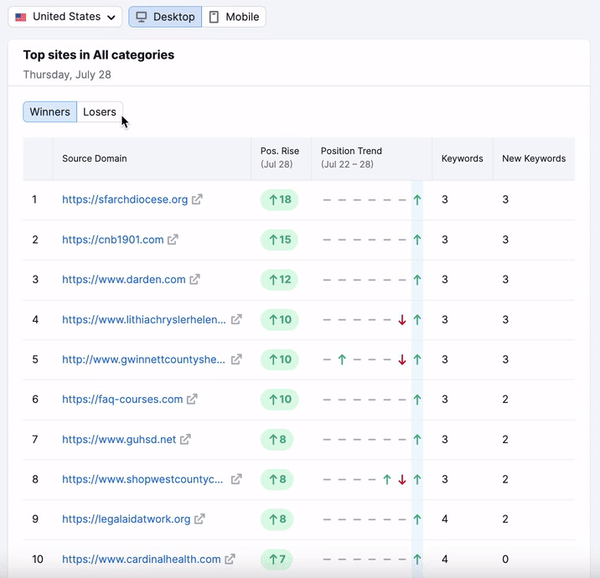Viewport: 600px width, 578px height.
Task: Click the mobile phone icon
Action: point(214,17)
